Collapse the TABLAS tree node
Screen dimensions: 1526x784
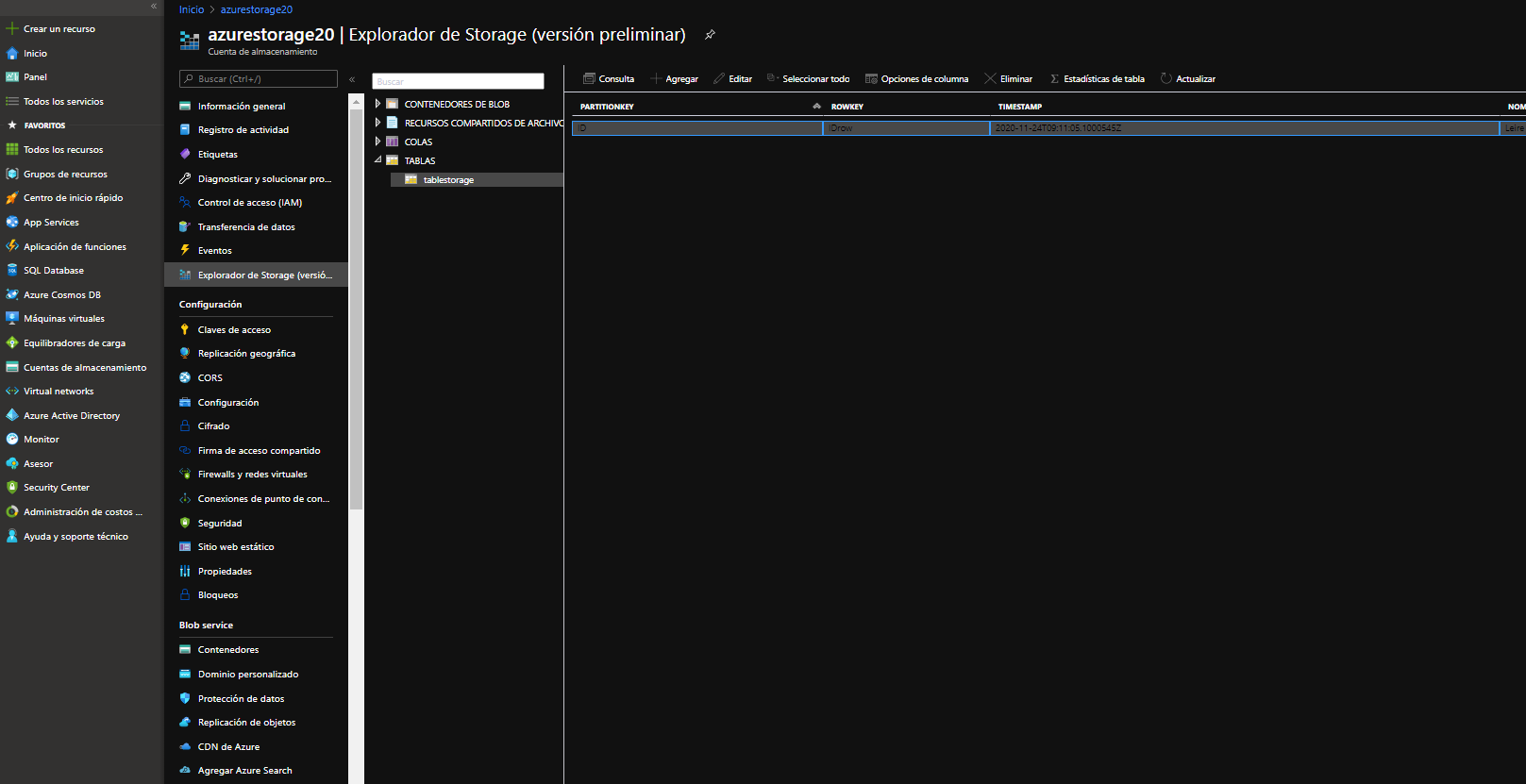377,160
